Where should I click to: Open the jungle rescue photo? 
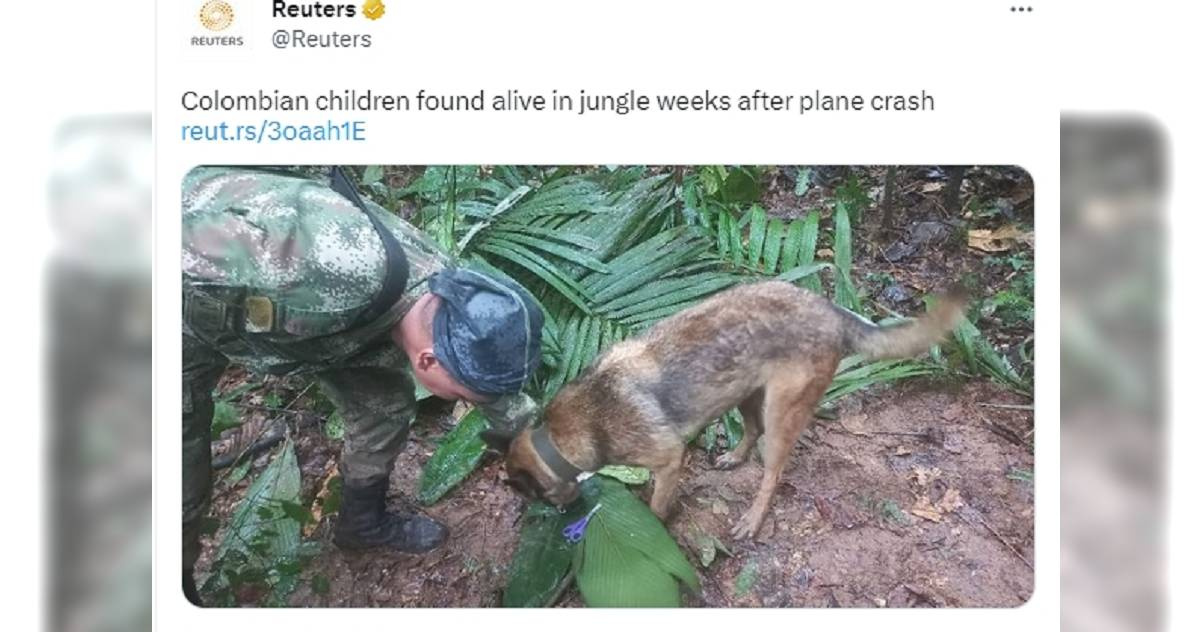[x=607, y=386]
